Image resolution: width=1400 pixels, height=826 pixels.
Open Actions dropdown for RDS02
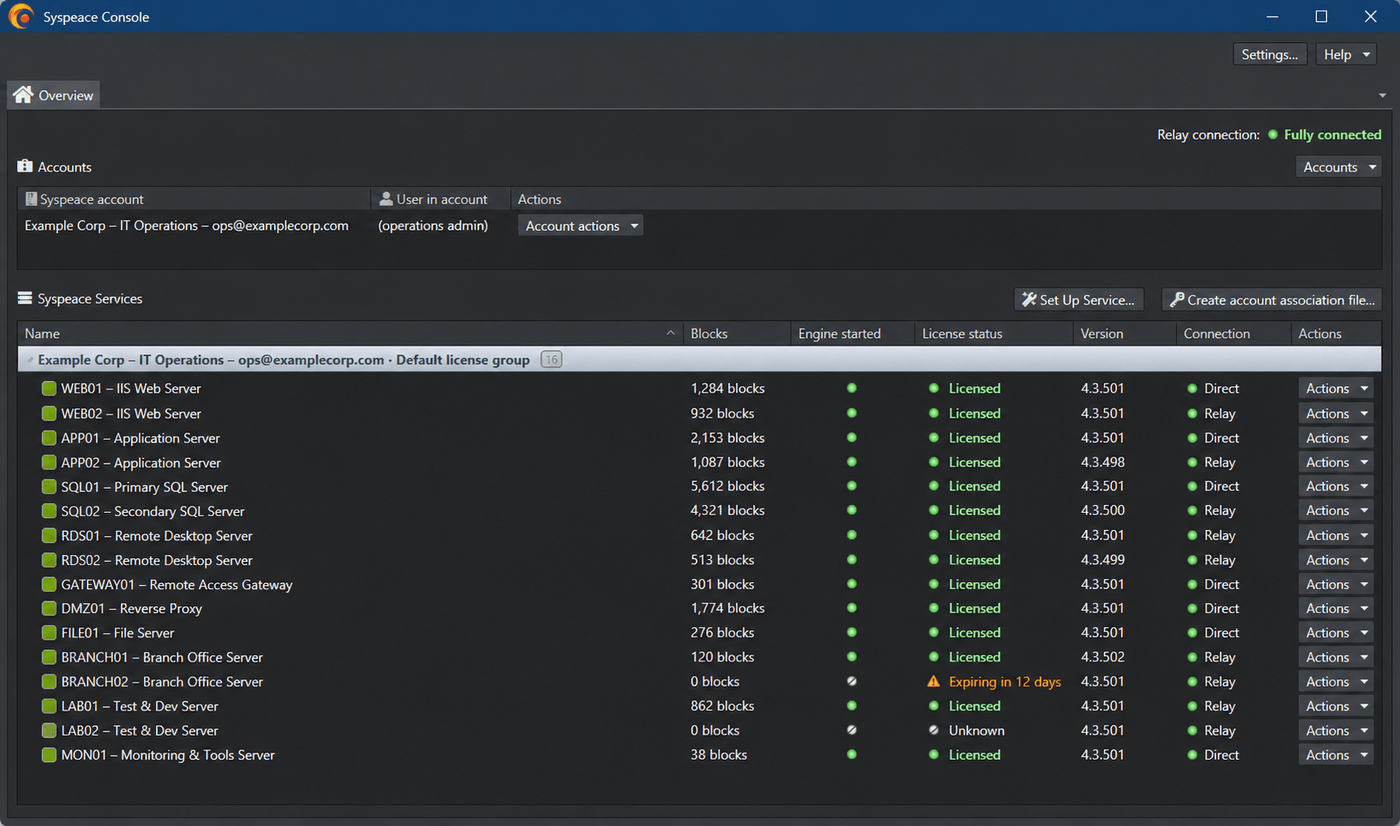(1335, 560)
